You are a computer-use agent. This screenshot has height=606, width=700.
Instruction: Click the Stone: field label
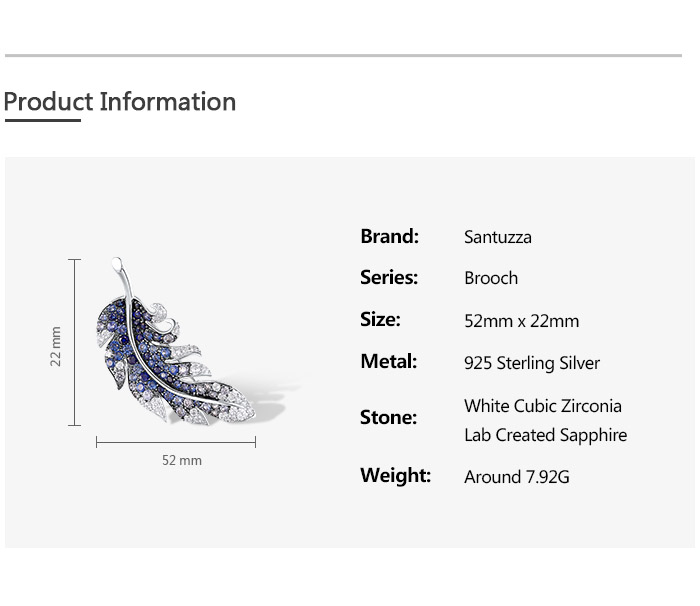pos(388,418)
